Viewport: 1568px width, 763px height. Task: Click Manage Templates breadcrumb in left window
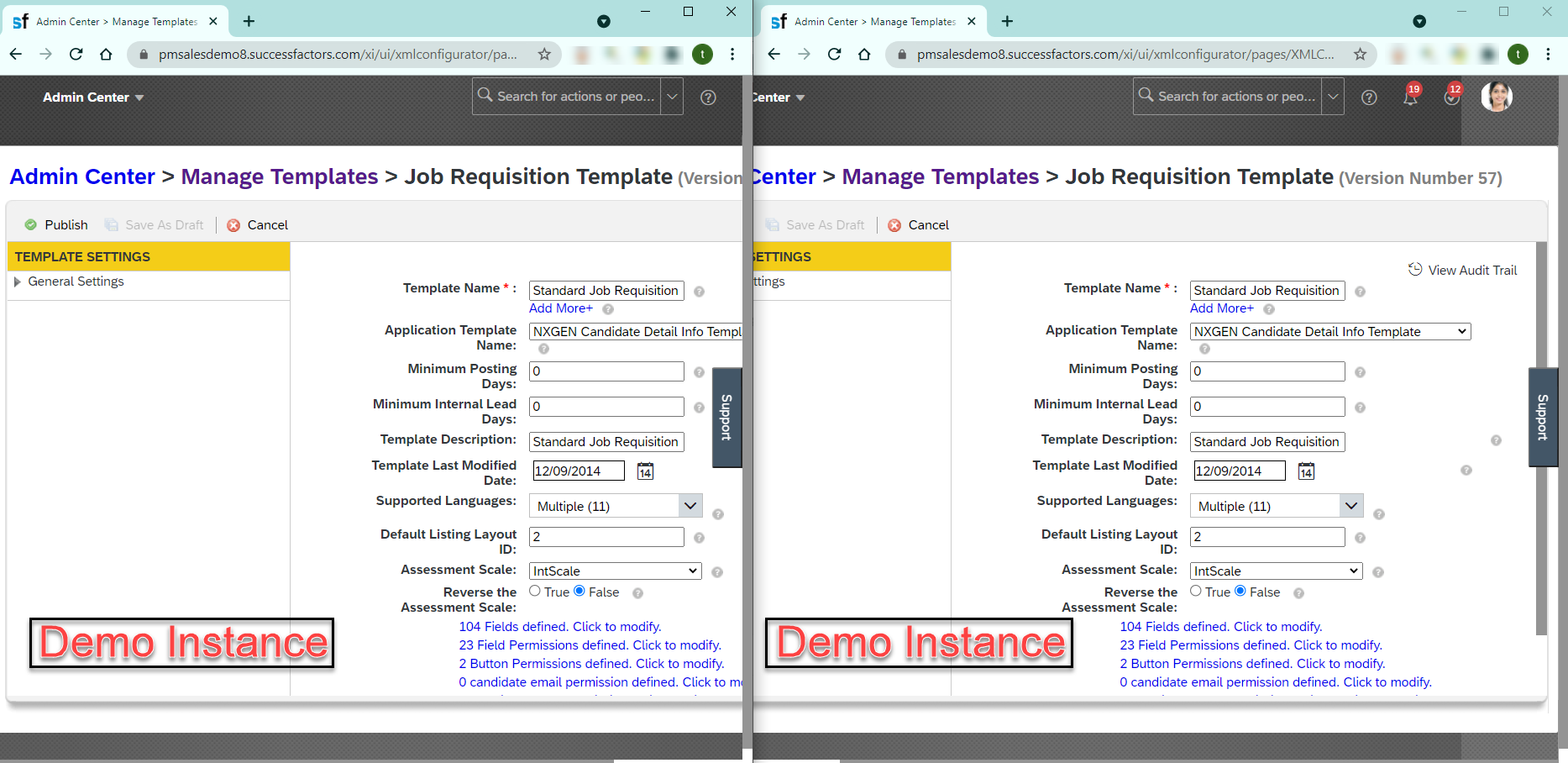(x=280, y=176)
